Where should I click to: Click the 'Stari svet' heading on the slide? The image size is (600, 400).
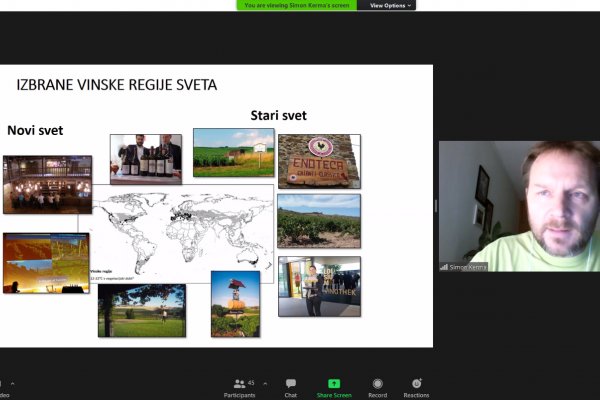coord(278,116)
